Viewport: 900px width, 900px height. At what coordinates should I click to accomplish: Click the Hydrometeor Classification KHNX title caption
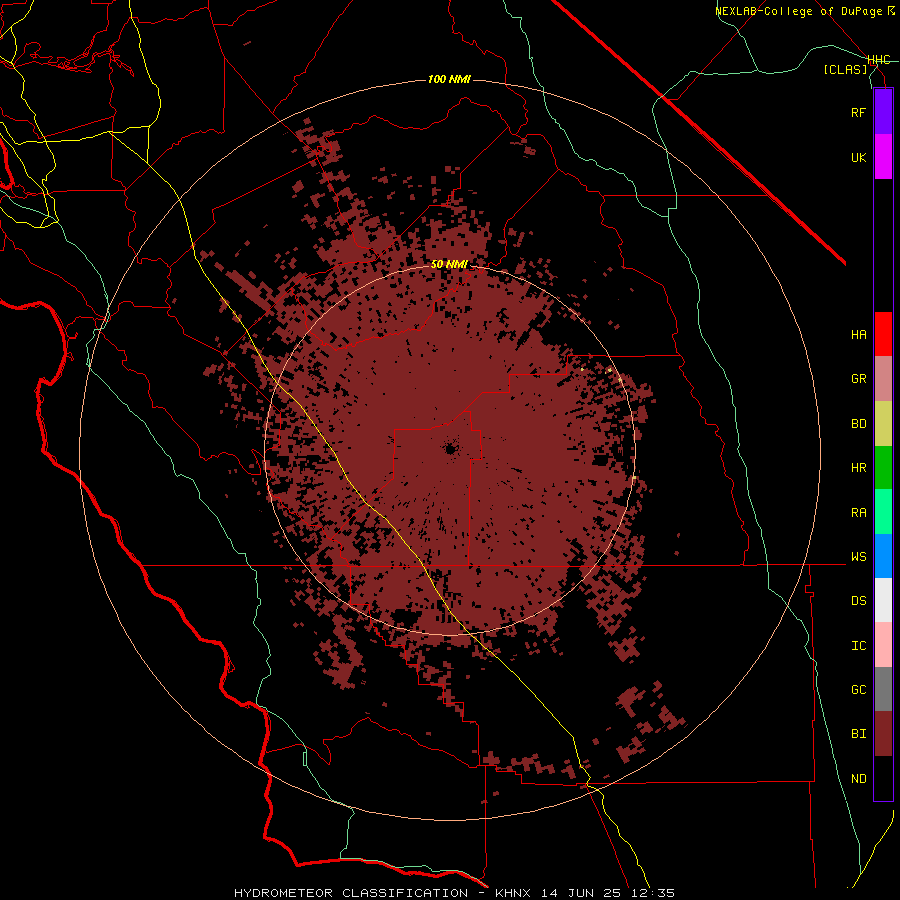point(454,893)
